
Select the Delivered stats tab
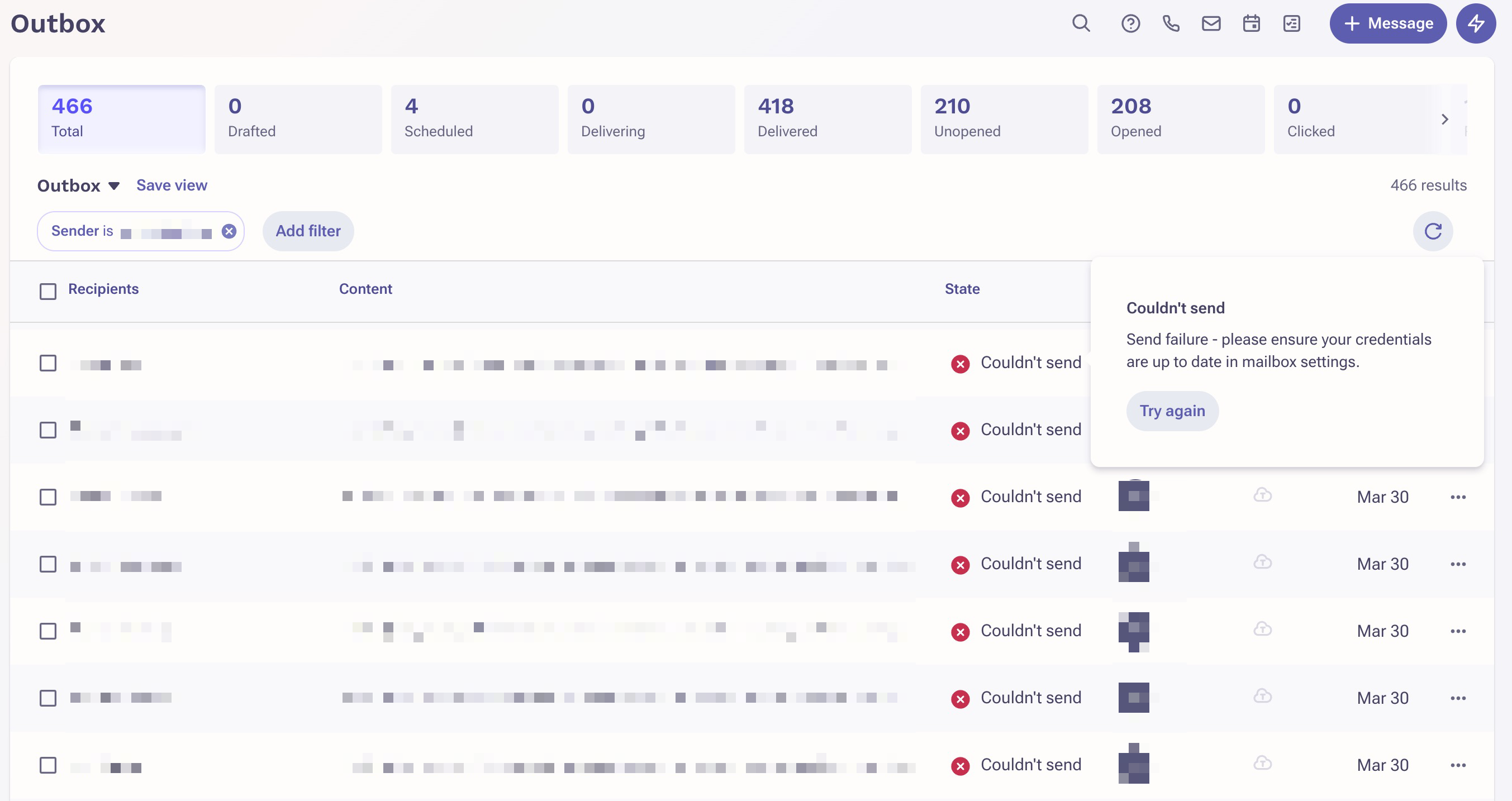click(x=827, y=119)
